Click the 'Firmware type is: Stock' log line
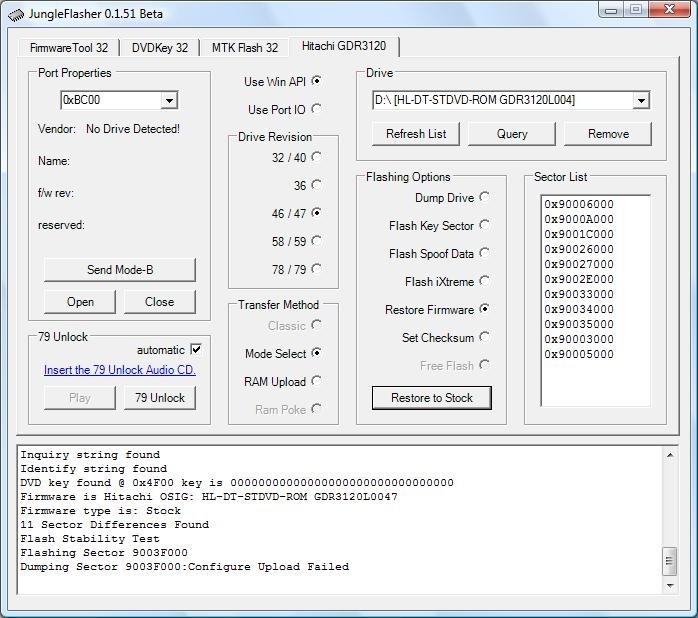 pos(101,511)
